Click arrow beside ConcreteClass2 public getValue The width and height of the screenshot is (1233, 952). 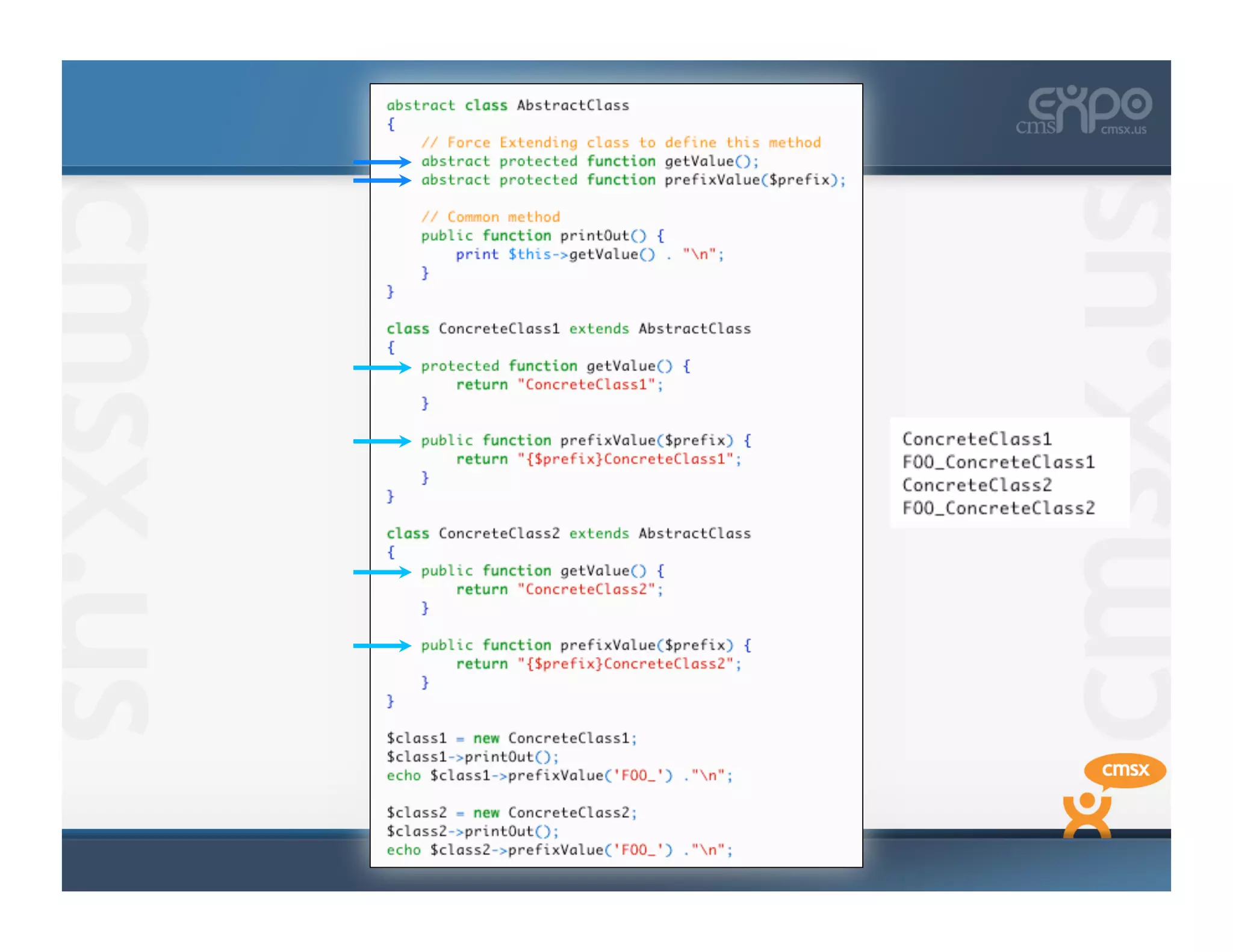[382, 572]
